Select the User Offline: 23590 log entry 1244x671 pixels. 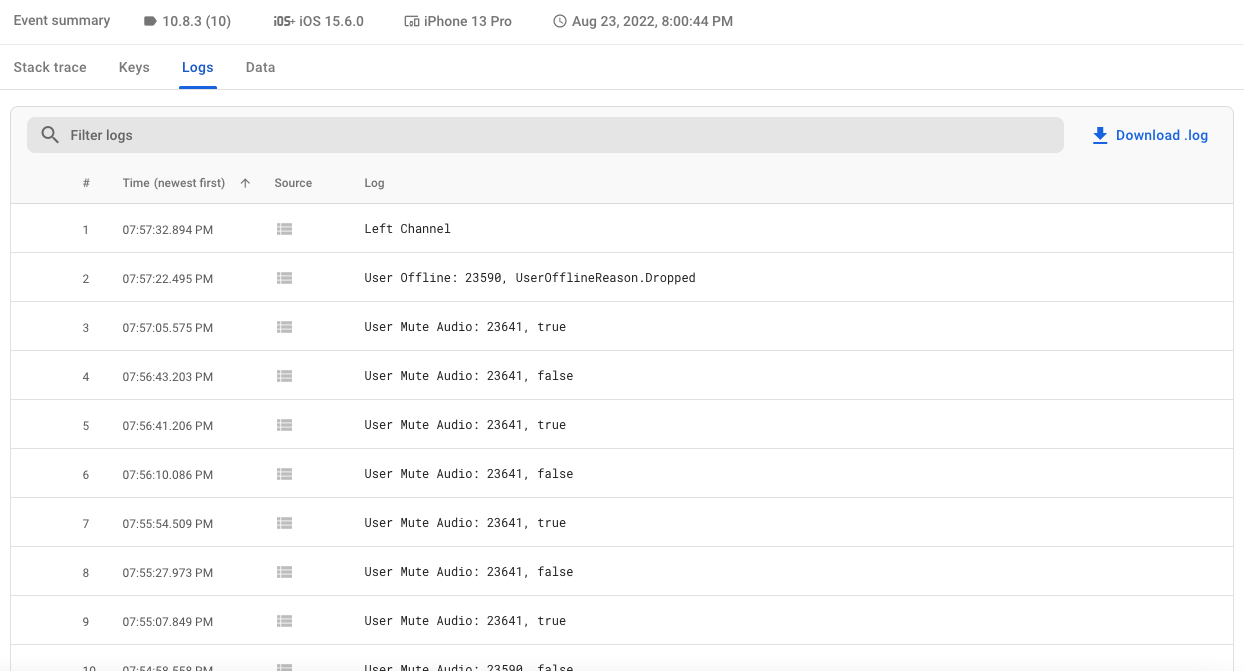[x=530, y=278]
